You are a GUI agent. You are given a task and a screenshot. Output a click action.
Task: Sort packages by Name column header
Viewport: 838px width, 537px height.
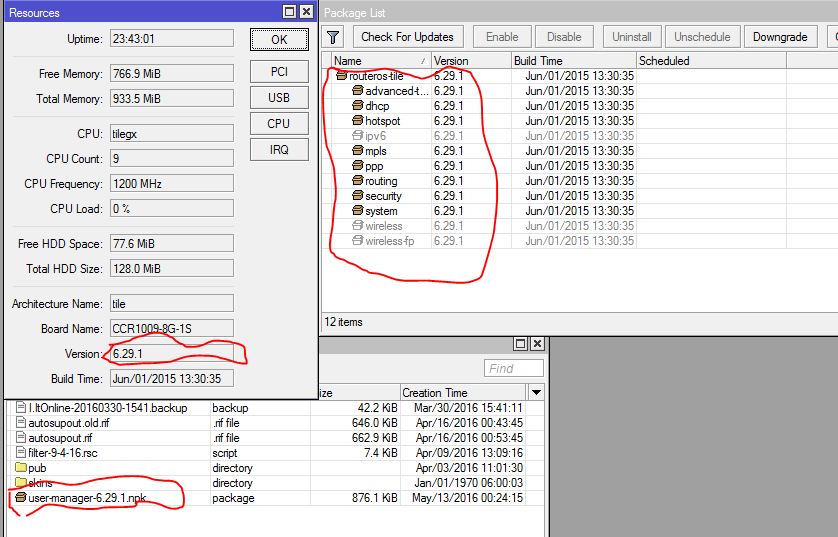[380, 61]
